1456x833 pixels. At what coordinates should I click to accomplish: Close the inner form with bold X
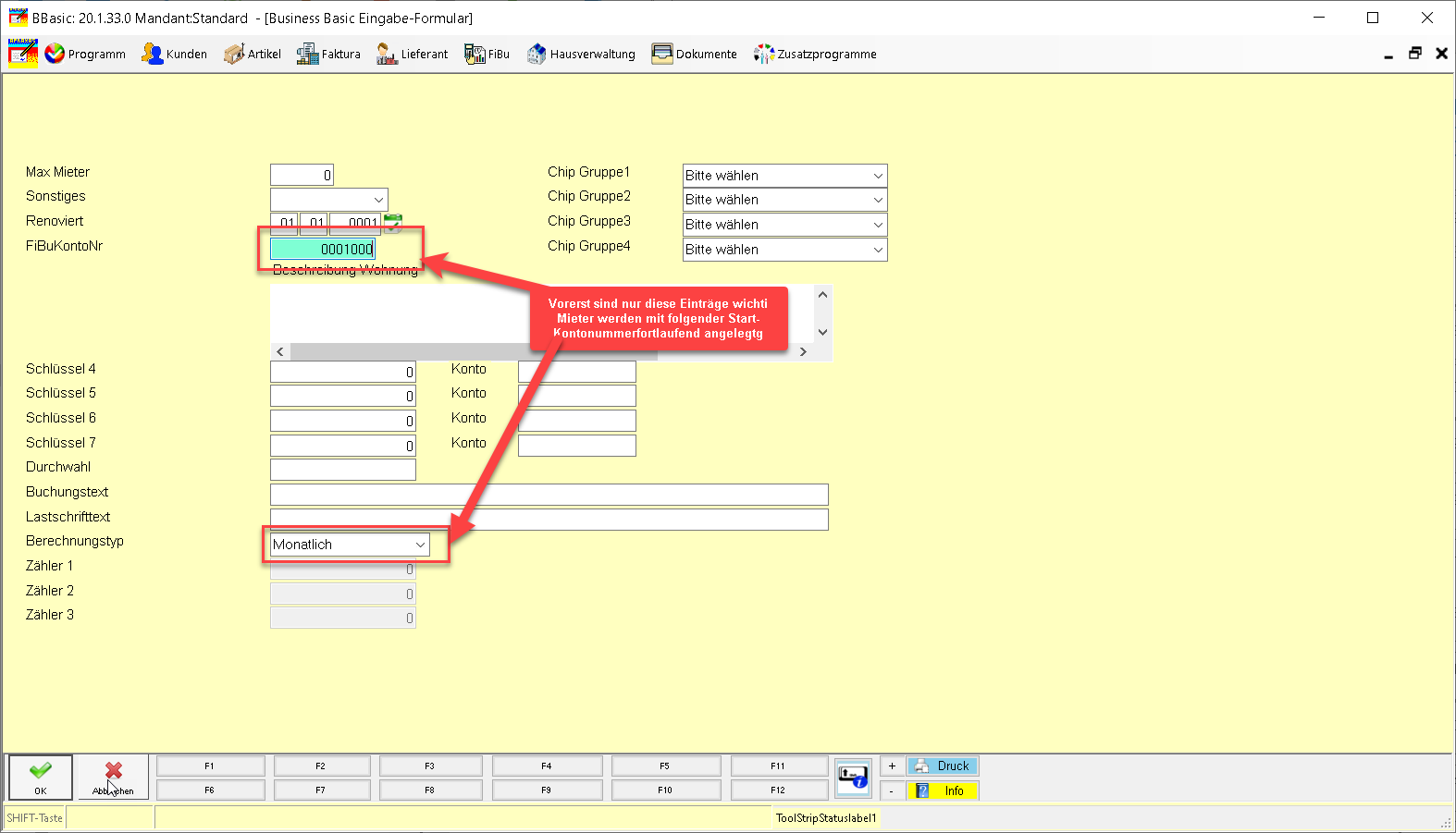point(1441,54)
